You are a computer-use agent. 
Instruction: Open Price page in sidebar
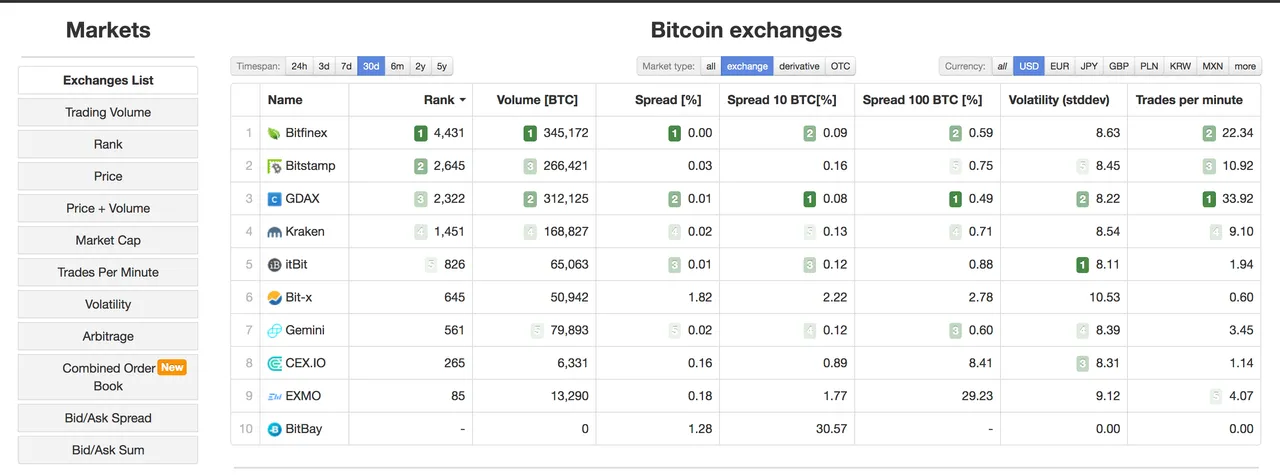pos(108,176)
